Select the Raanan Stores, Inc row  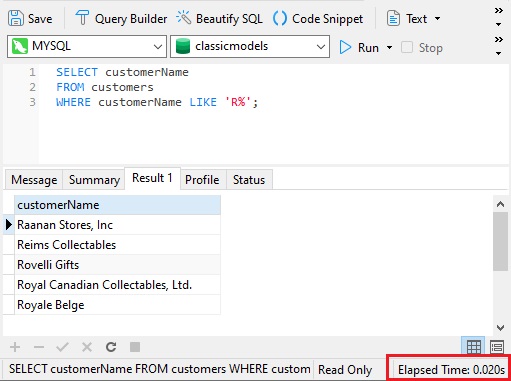(x=117, y=225)
